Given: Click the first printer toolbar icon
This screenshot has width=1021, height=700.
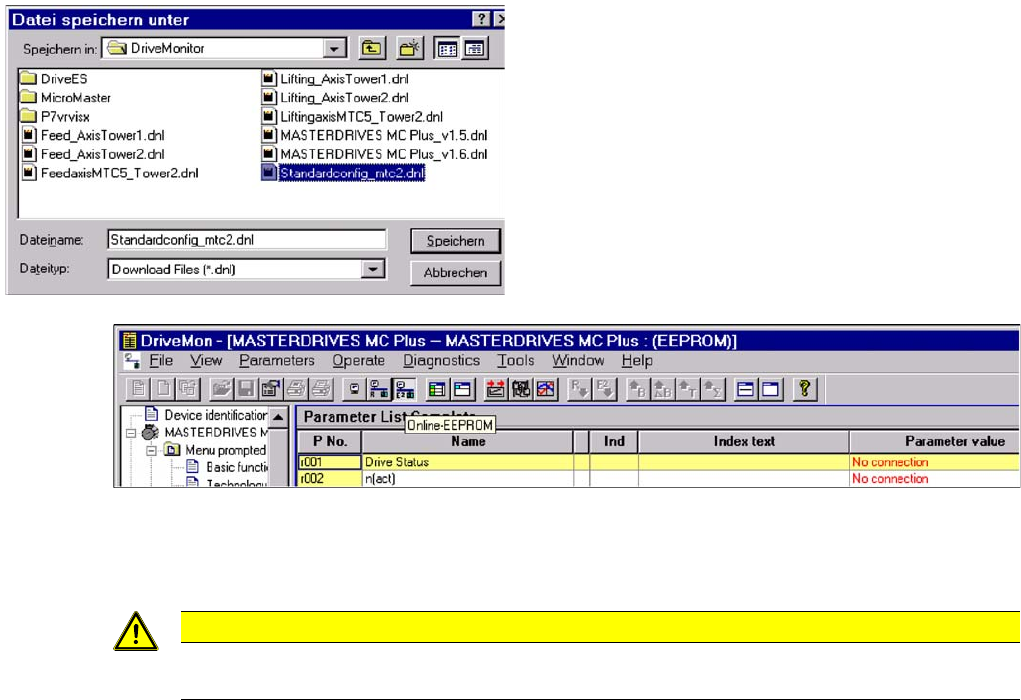Looking at the screenshot, I should pyautogui.click(x=296, y=389).
